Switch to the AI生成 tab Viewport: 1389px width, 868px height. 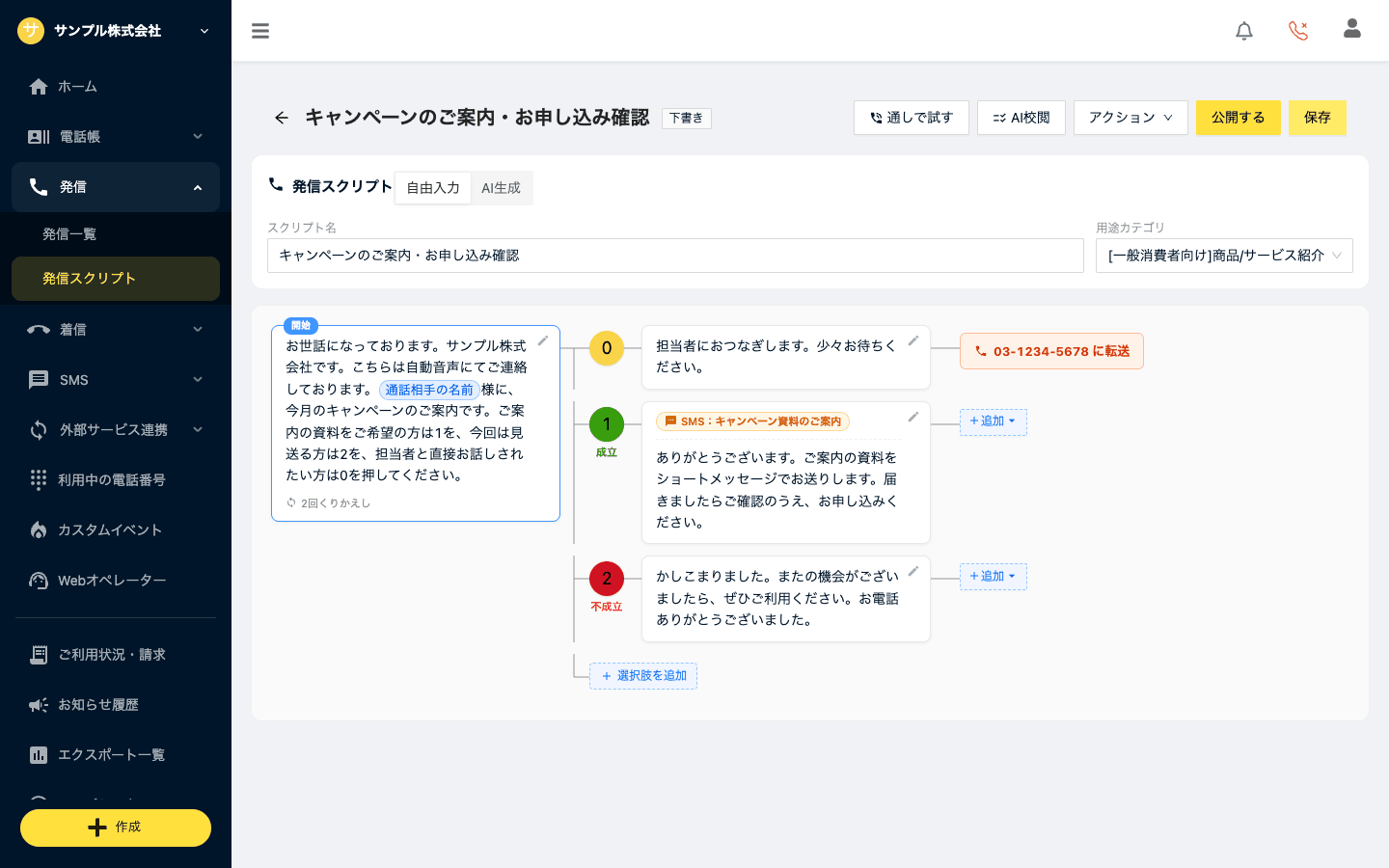[x=502, y=188]
